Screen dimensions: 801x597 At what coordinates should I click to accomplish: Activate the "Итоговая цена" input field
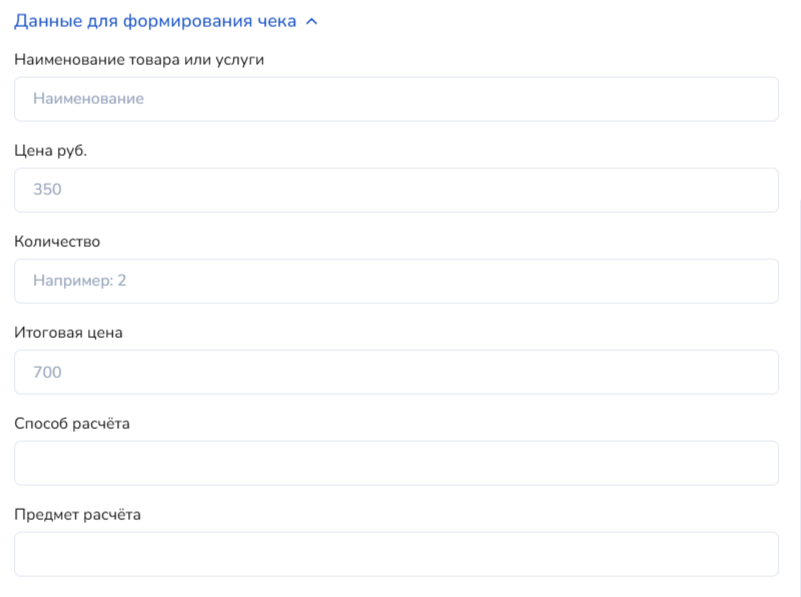[396, 372]
